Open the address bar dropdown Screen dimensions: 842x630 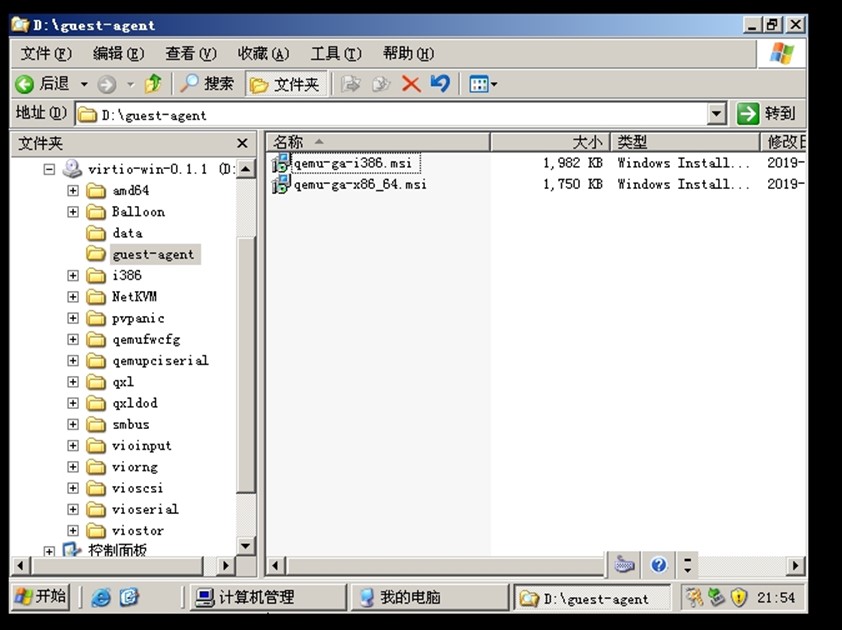tap(716, 114)
